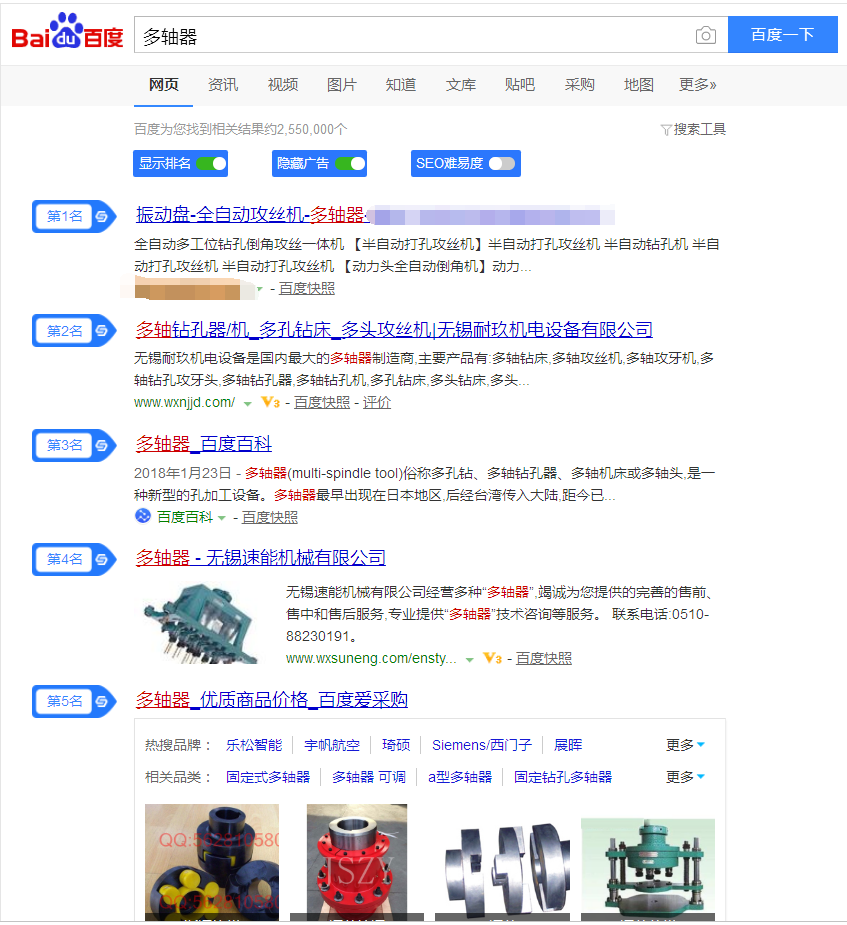
Task: Select the 固定钻孔多轴器 category link
Action: coord(563,777)
